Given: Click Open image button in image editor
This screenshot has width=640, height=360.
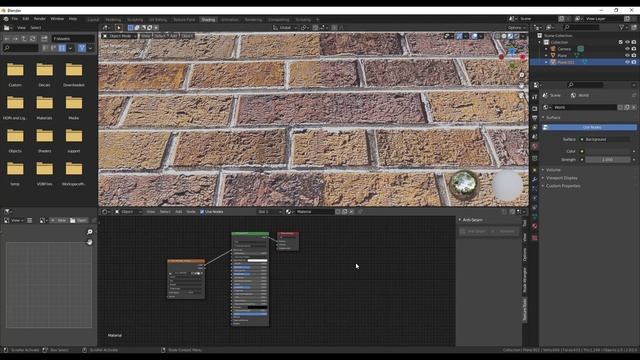Looking at the screenshot, I should point(78,220).
